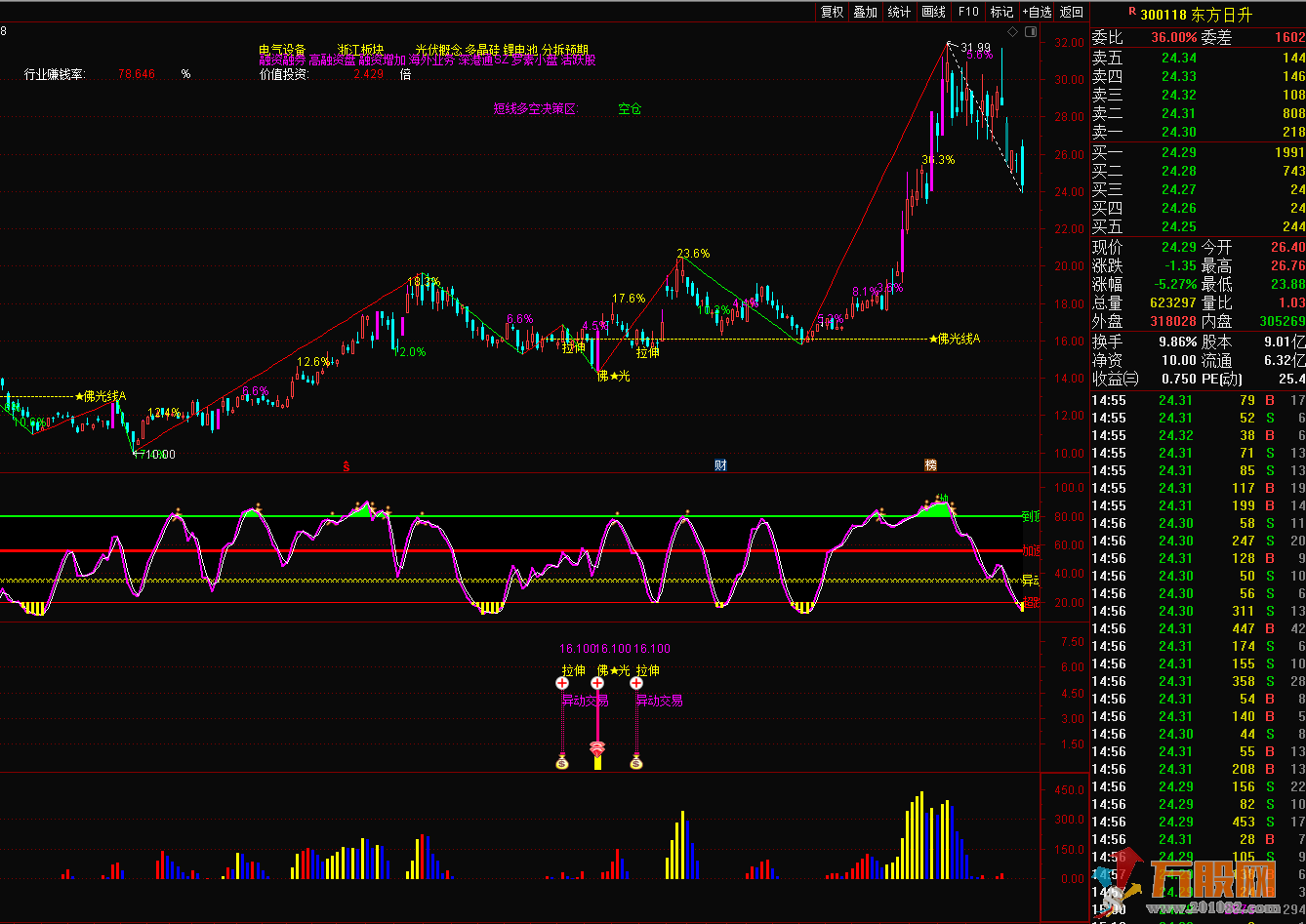The image size is (1306, 924).
Task: Click the 总量 value 623297
Action: (x=1173, y=303)
